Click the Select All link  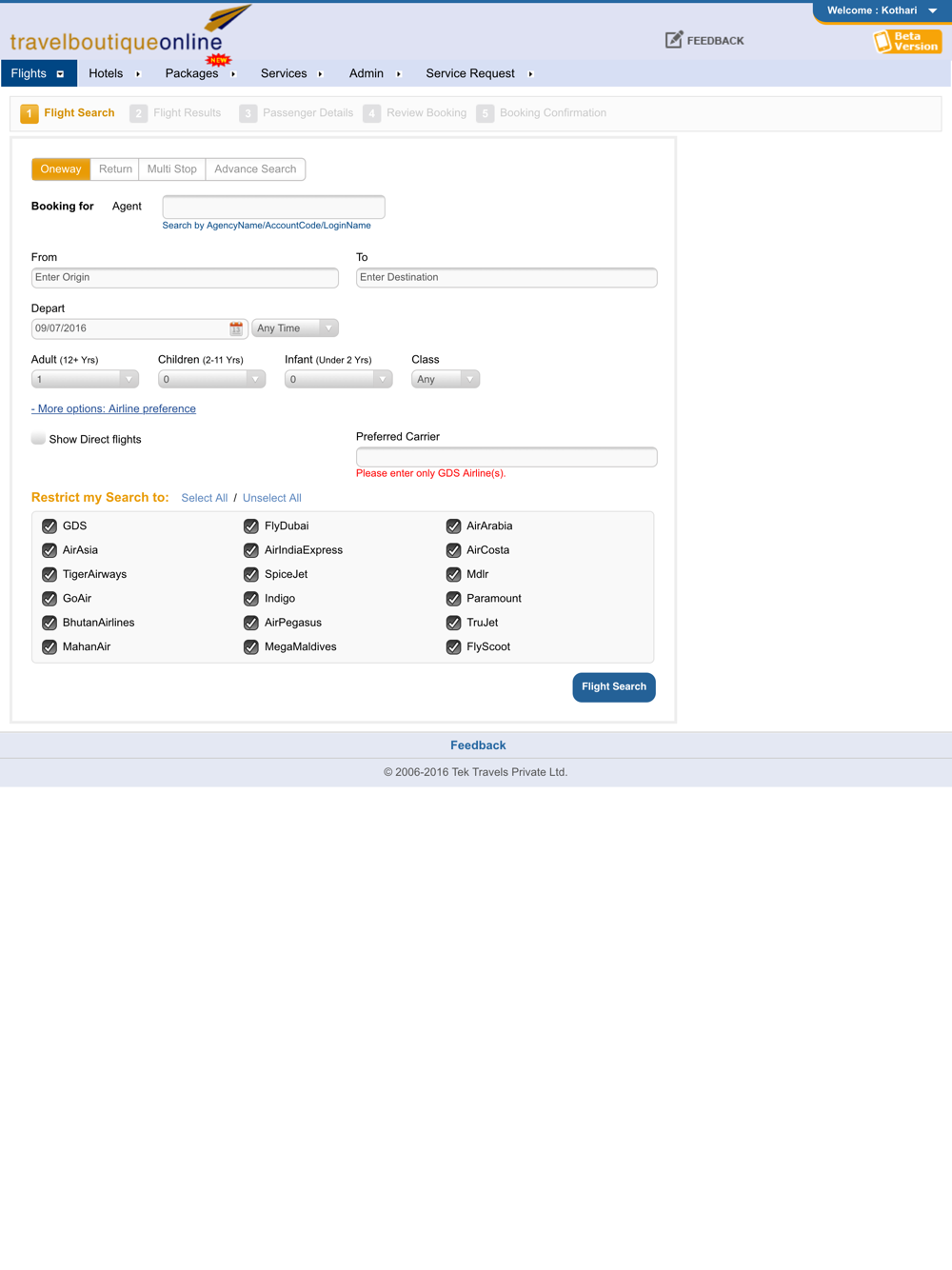pos(205,498)
